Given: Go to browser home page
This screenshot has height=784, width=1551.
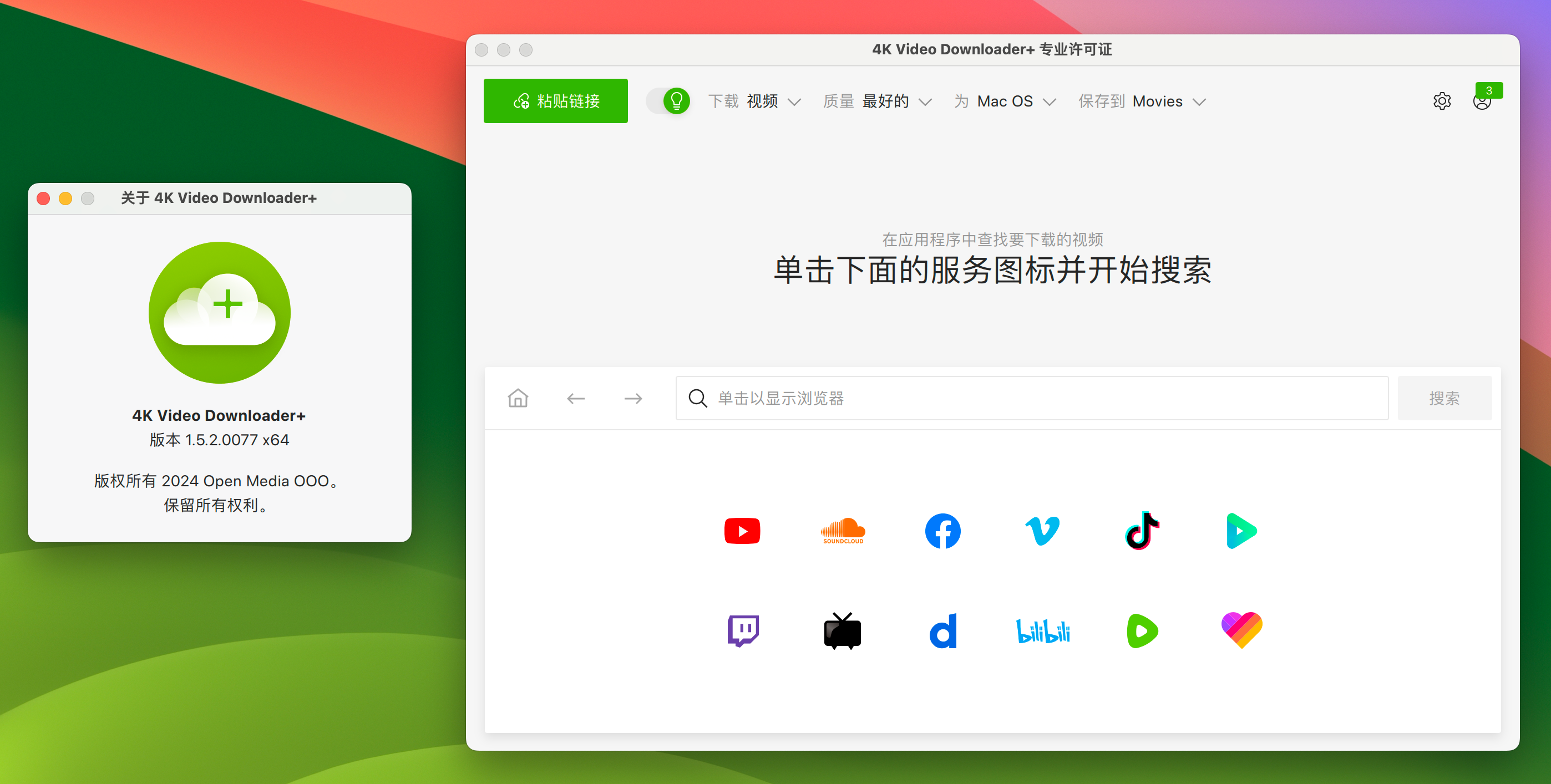Looking at the screenshot, I should point(518,398).
